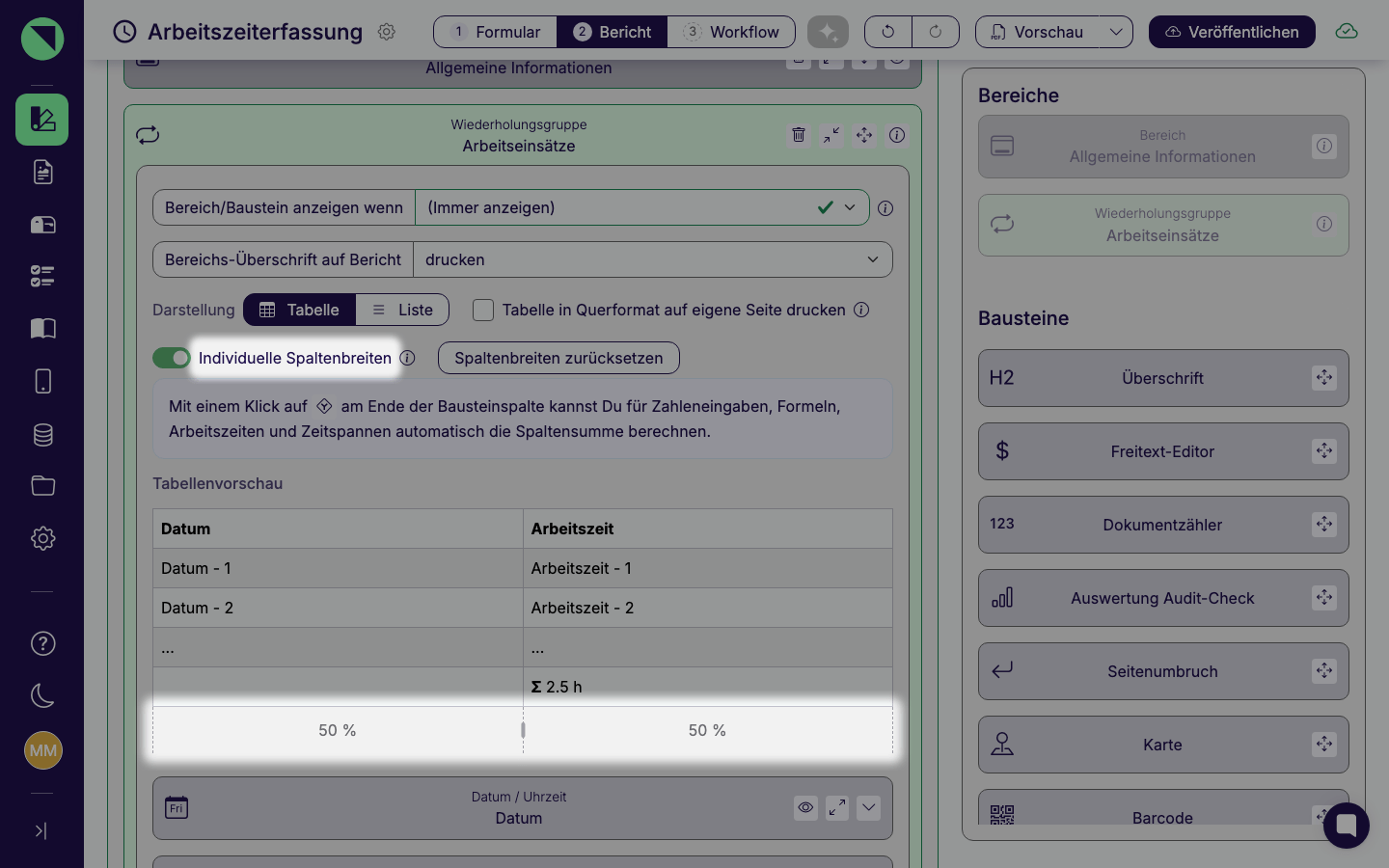Open info icon next to Individuelle Spaltenbreiten
The height and width of the screenshot is (868, 1389).
click(x=408, y=358)
